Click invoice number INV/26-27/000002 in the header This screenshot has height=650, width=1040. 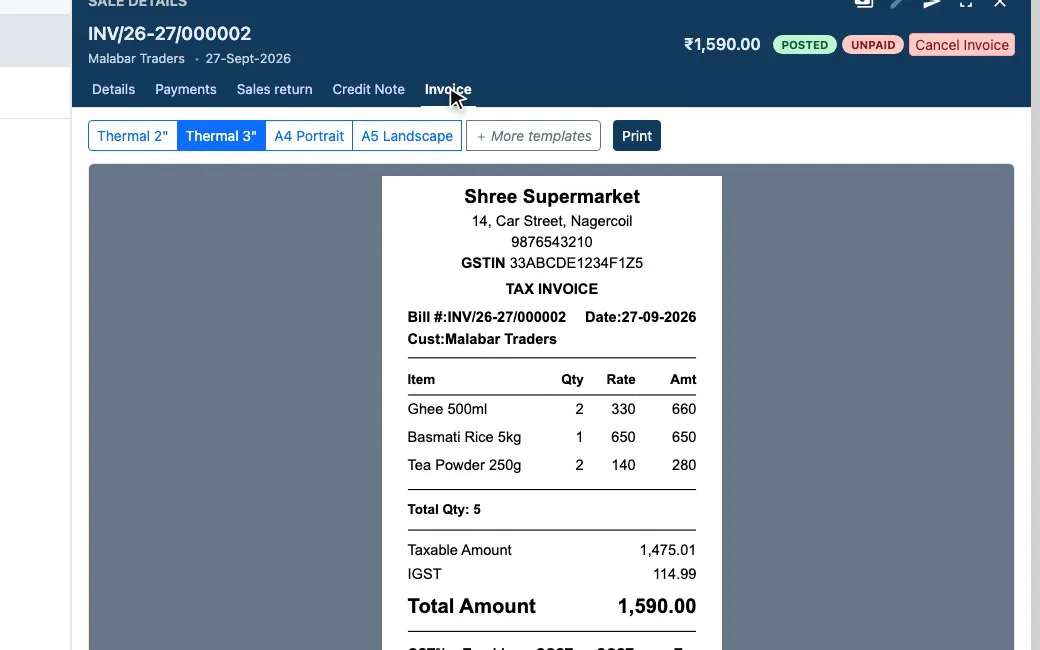coord(170,34)
